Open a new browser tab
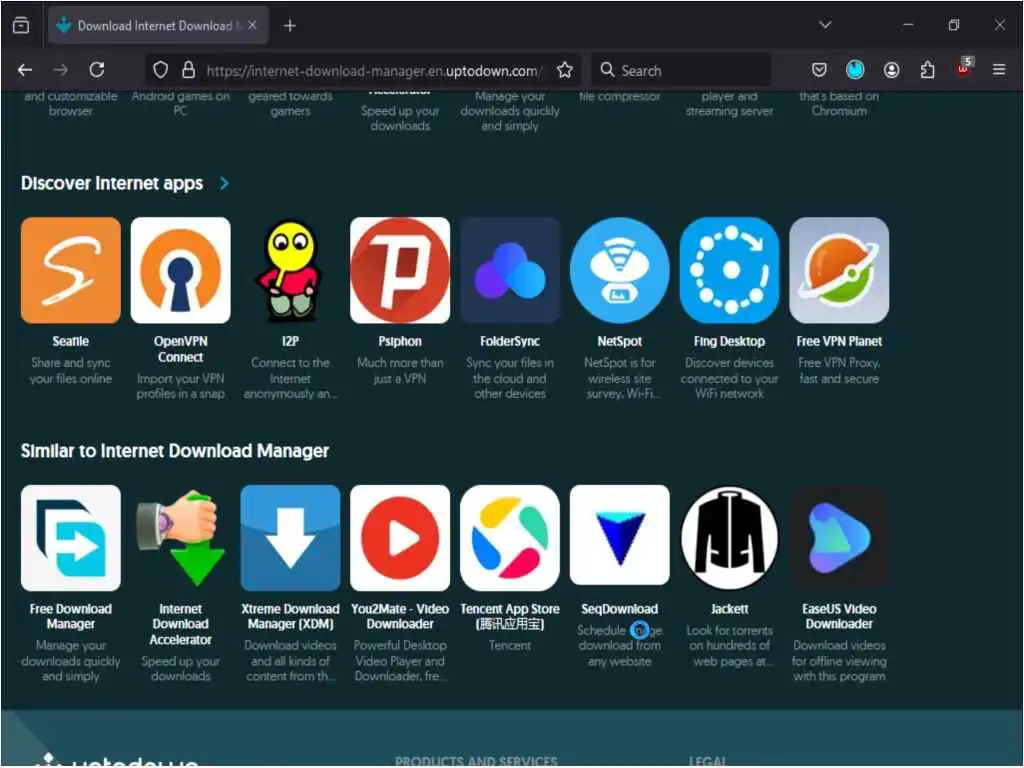The width and height of the screenshot is (1024, 768). [x=290, y=25]
